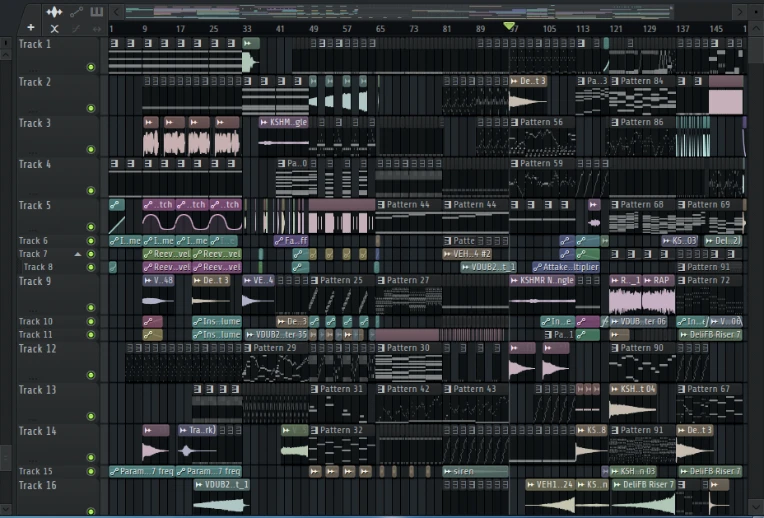
Task: Select the Track 12 header label
Action: (x=38, y=349)
